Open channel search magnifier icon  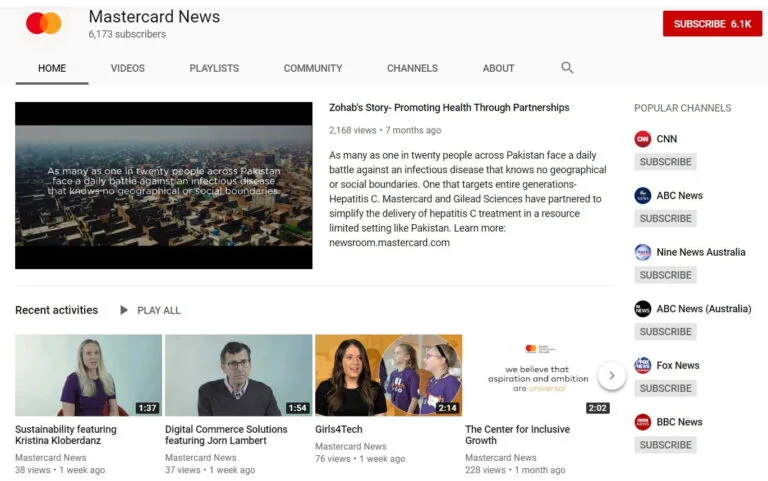pos(567,68)
